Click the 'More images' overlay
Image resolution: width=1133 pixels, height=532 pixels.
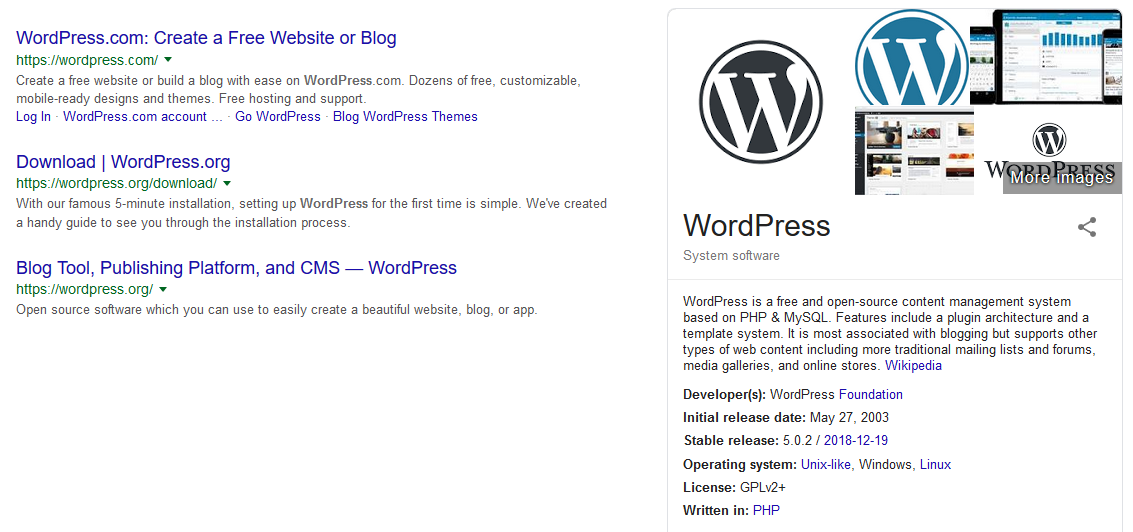1061,178
